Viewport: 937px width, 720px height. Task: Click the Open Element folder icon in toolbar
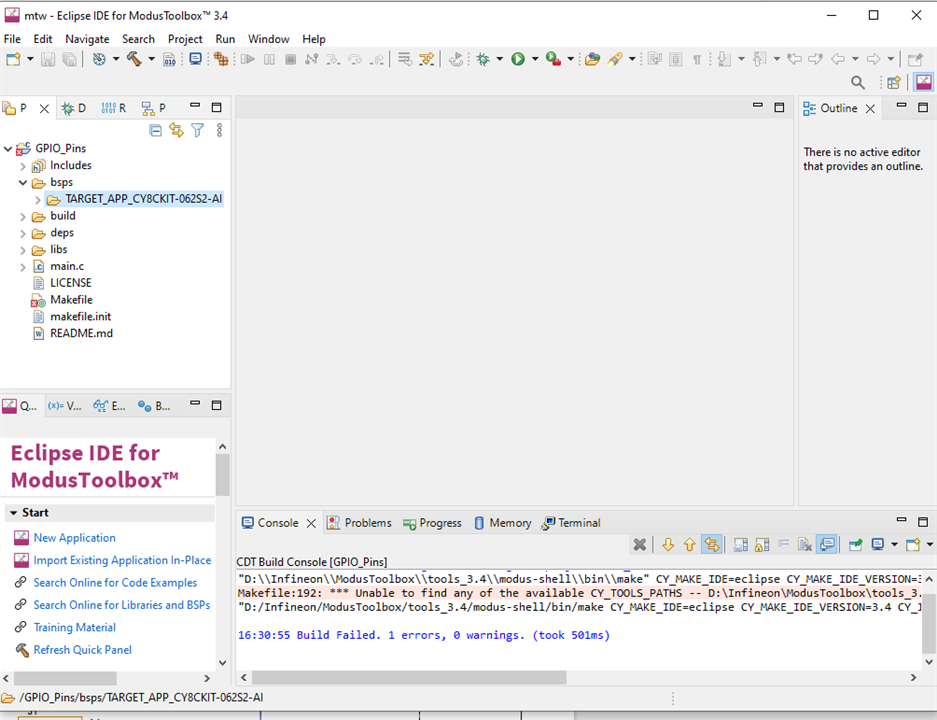pos(592,59)
